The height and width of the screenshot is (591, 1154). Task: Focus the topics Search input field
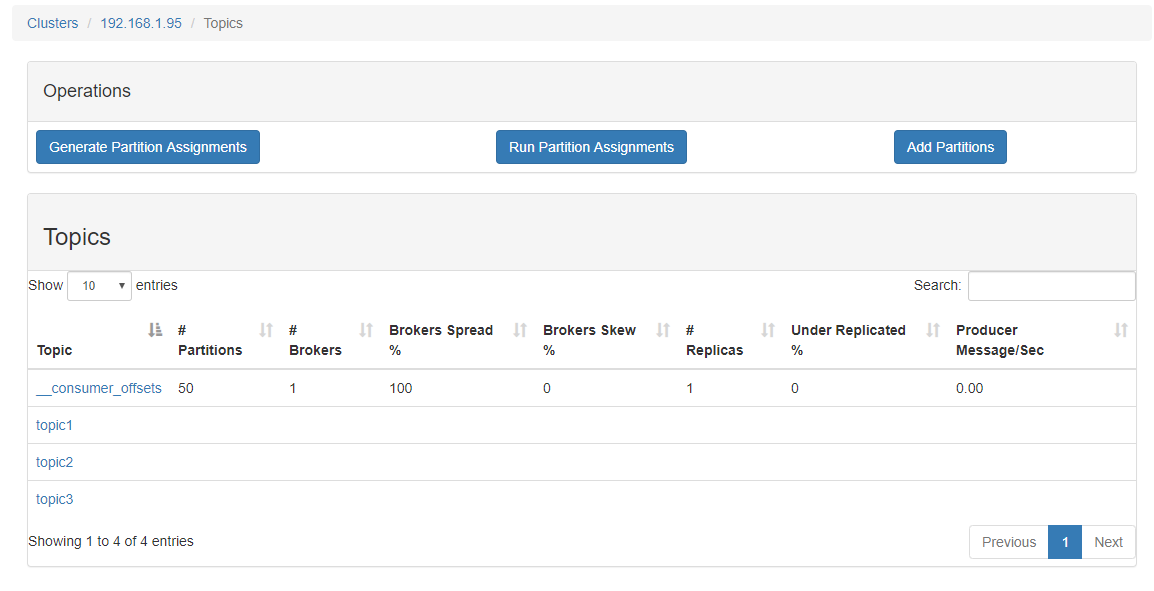1052,286
